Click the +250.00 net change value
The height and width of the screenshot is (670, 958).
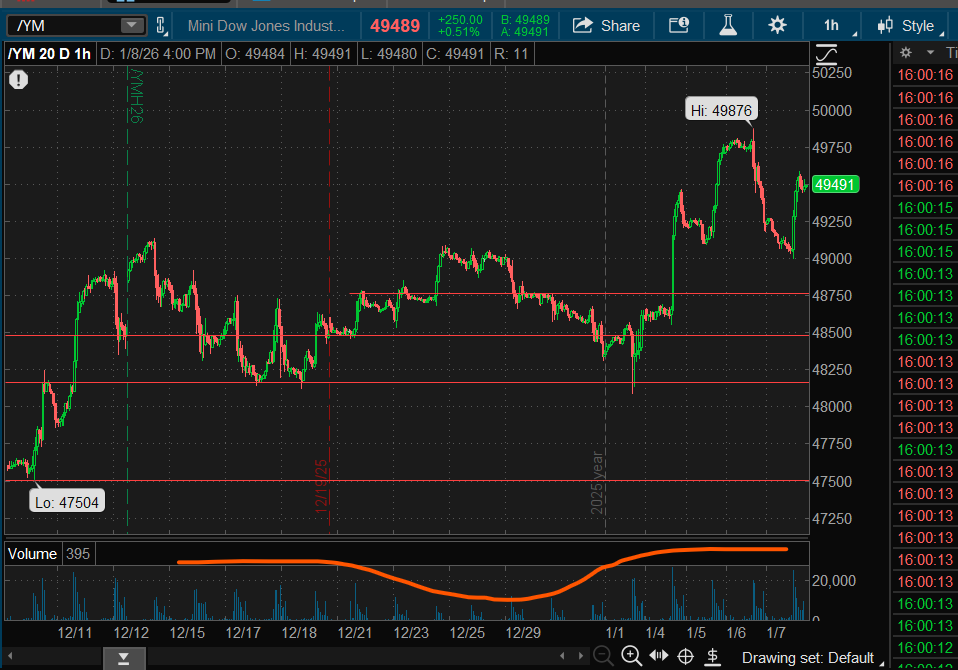tap(460, 20)
